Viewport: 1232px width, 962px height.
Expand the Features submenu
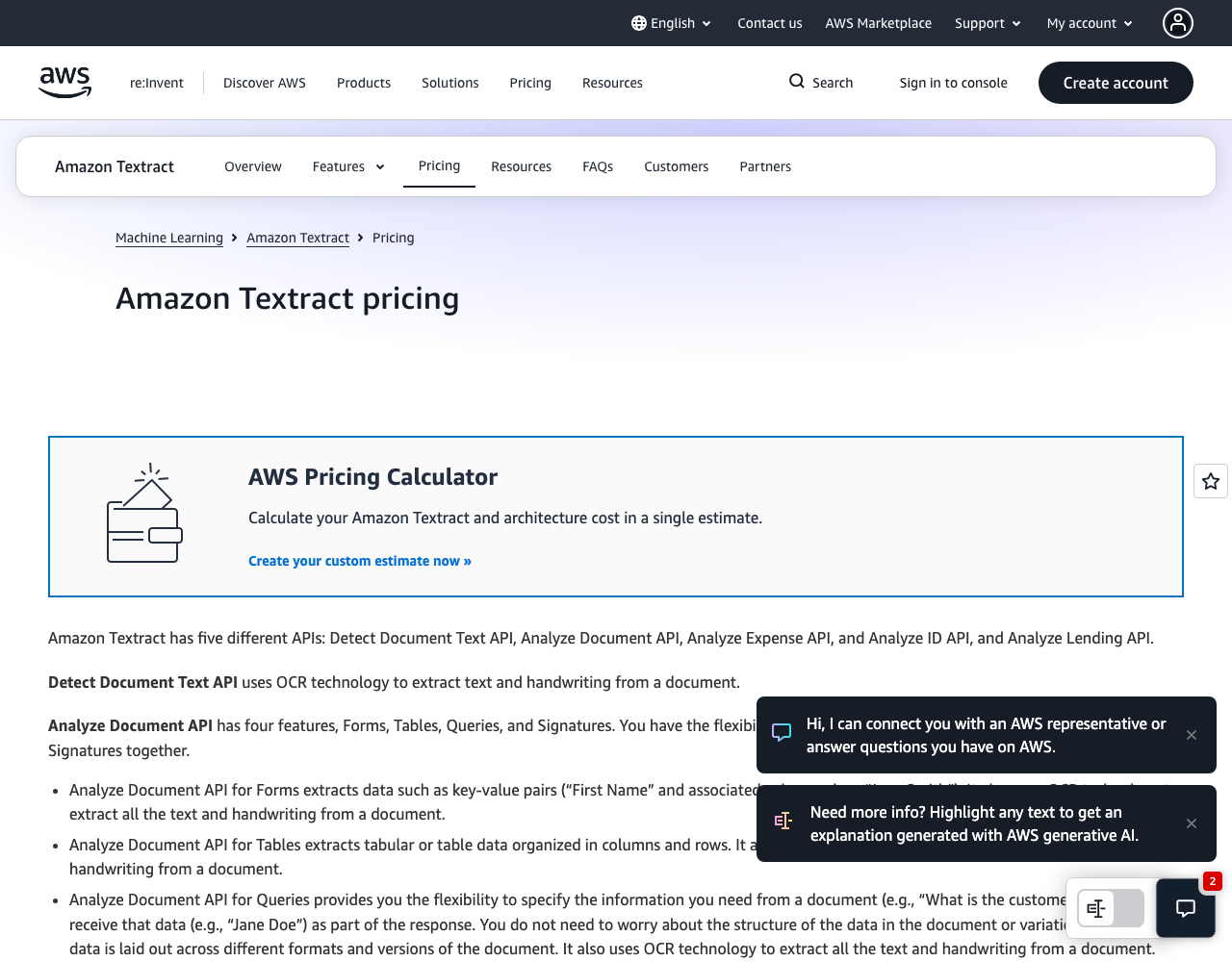point(348,166)
